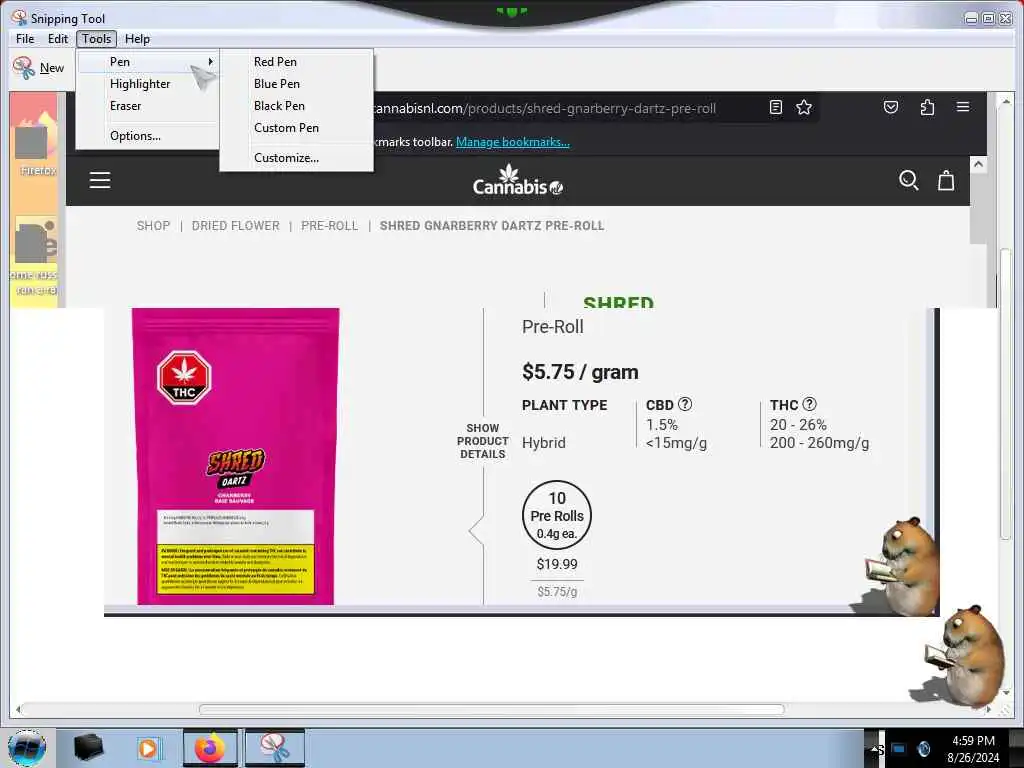1024x768 pixels.
Task: Go to DRIED FLOWER breadcrumb link
Action: click(x=235, y=226)
